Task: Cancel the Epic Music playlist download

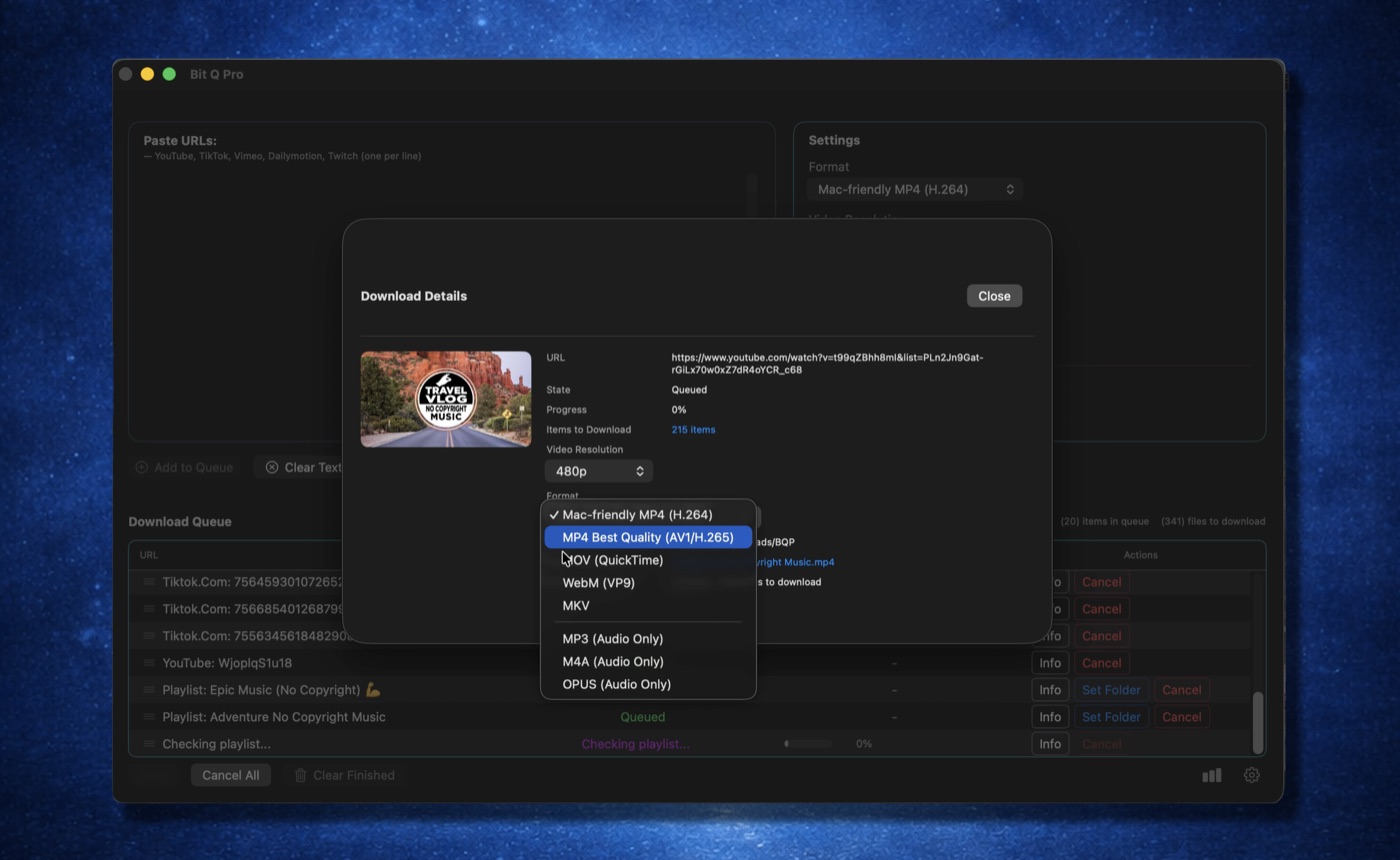Action: pos(1181,690)
